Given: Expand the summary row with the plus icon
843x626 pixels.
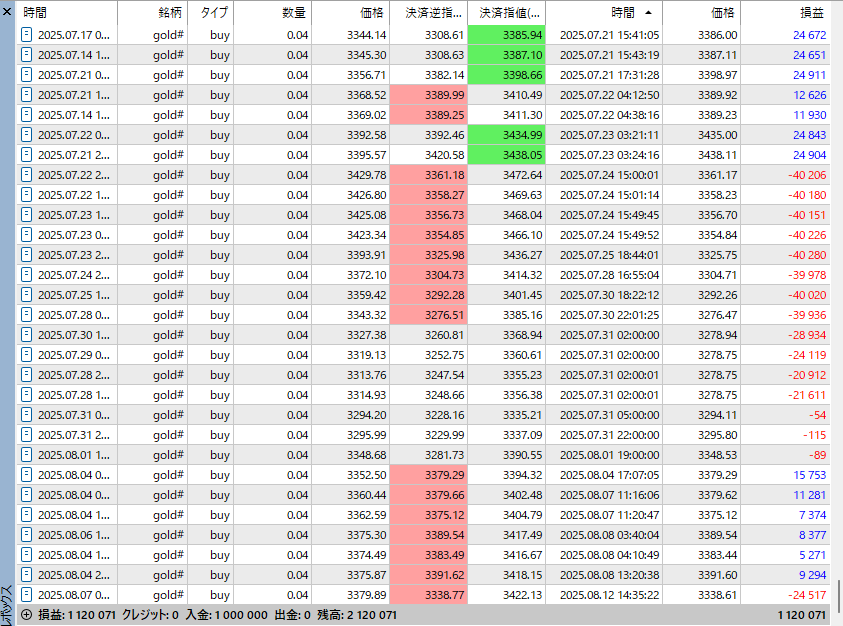Looking at the screenshot, I should pyautogui.click(x=26, y=615).
